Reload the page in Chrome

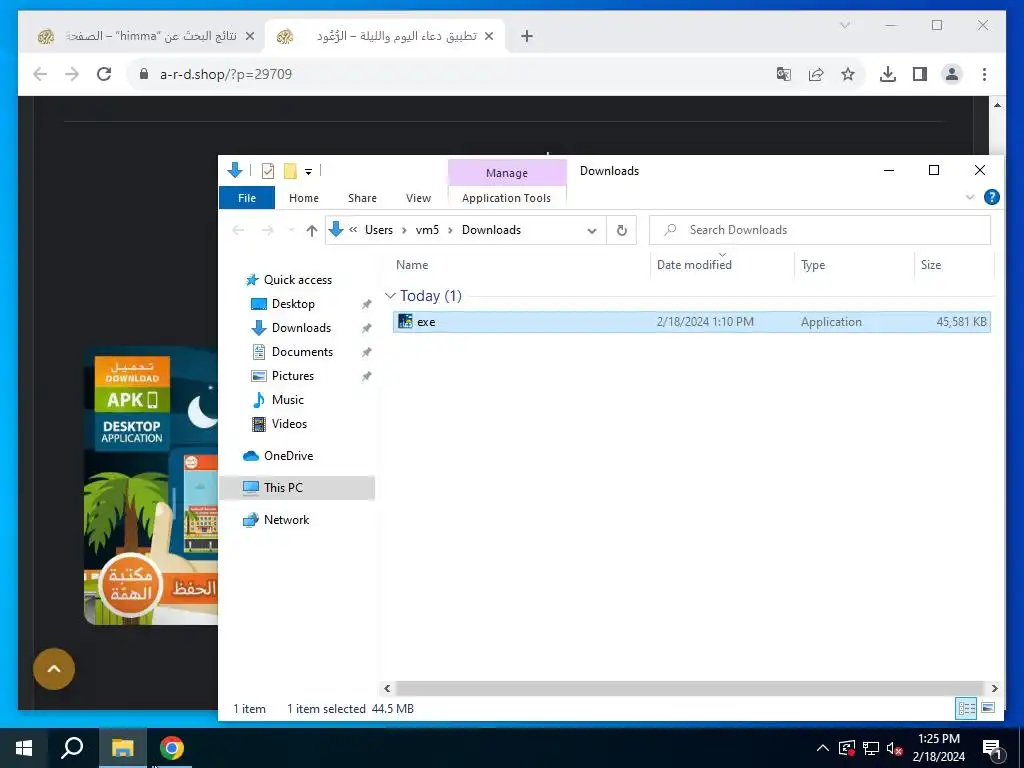(x=104, y=74)
